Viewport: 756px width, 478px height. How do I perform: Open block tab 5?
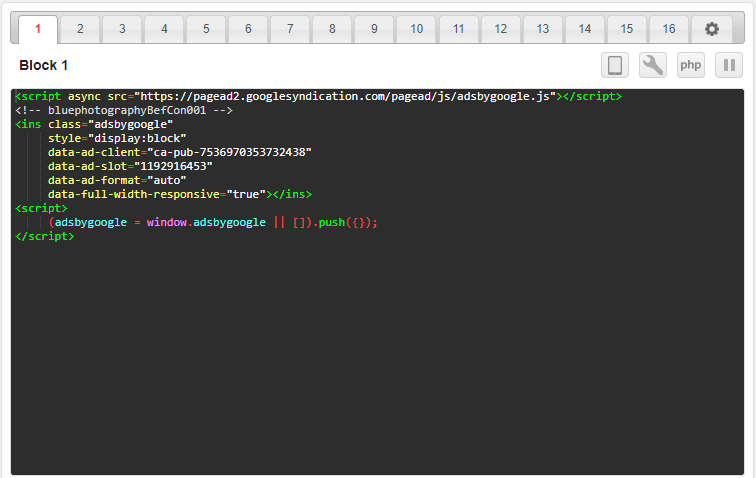tap(206, 29)
